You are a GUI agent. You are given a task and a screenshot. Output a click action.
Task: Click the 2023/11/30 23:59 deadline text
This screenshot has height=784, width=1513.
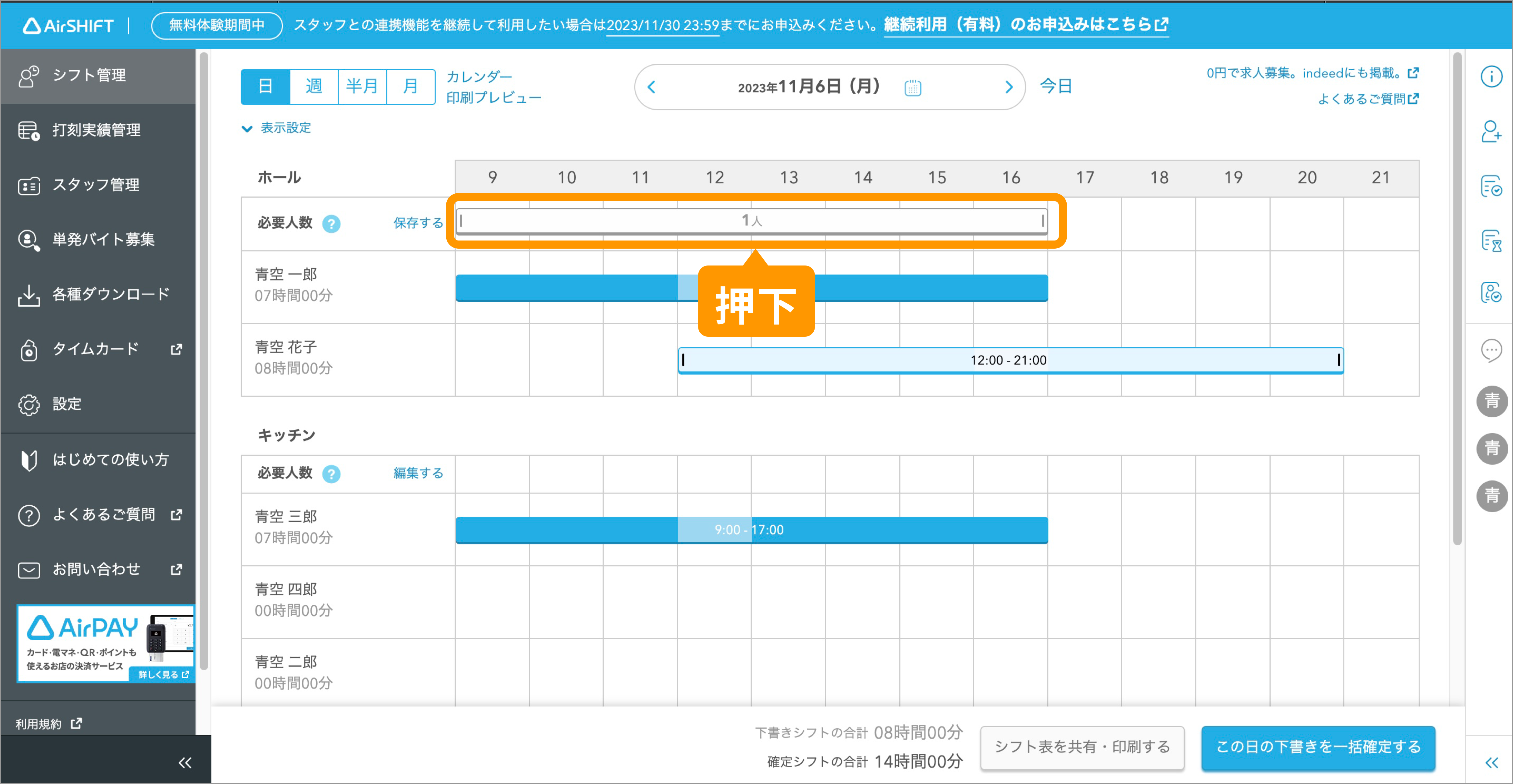[x=663, y=25]
